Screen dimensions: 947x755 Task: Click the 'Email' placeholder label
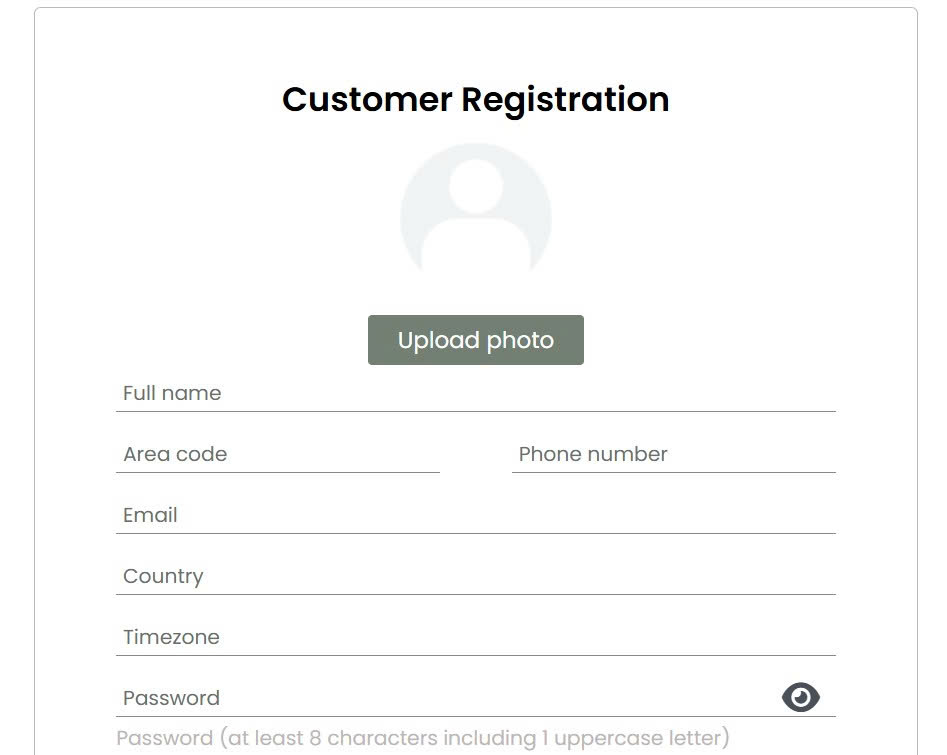tap(150, 516)
